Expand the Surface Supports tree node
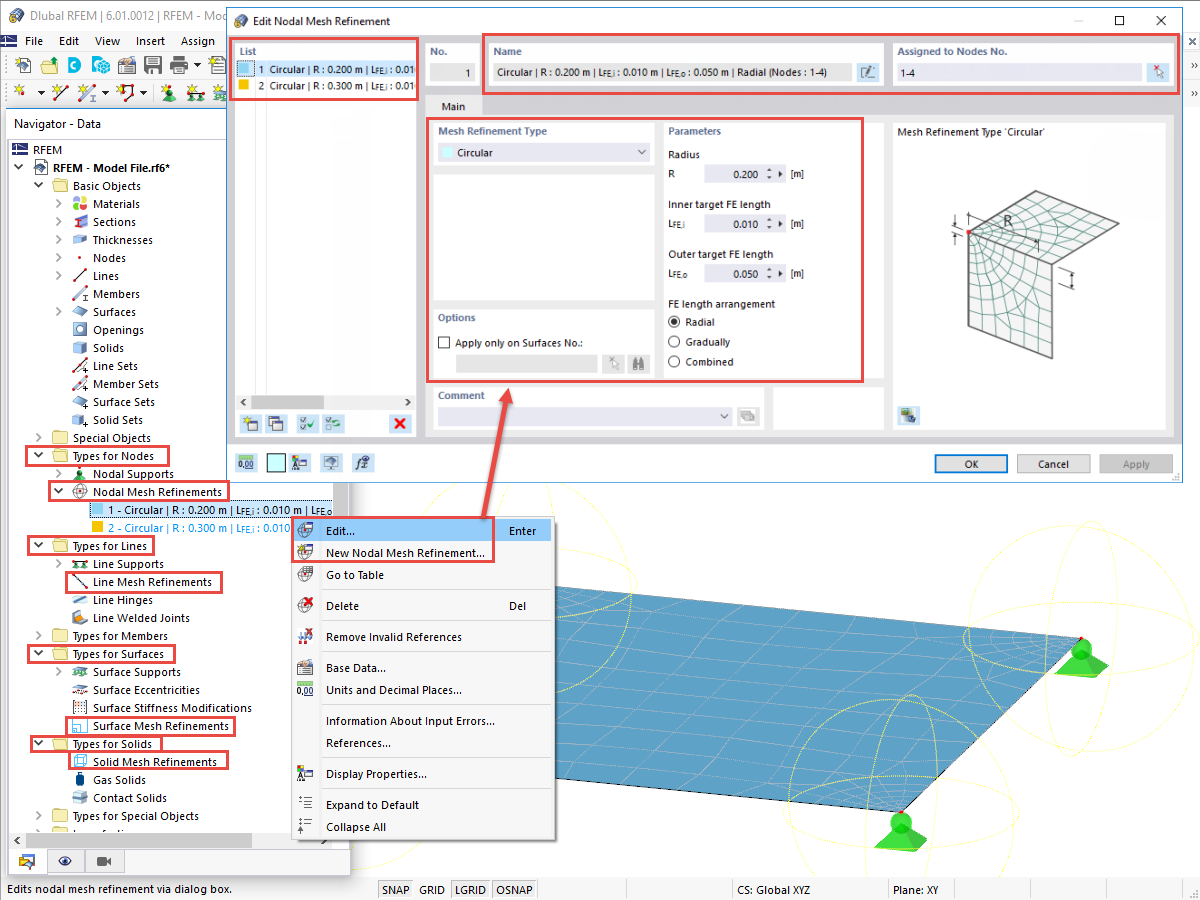The image size is (1200, 900). point(60,672)
